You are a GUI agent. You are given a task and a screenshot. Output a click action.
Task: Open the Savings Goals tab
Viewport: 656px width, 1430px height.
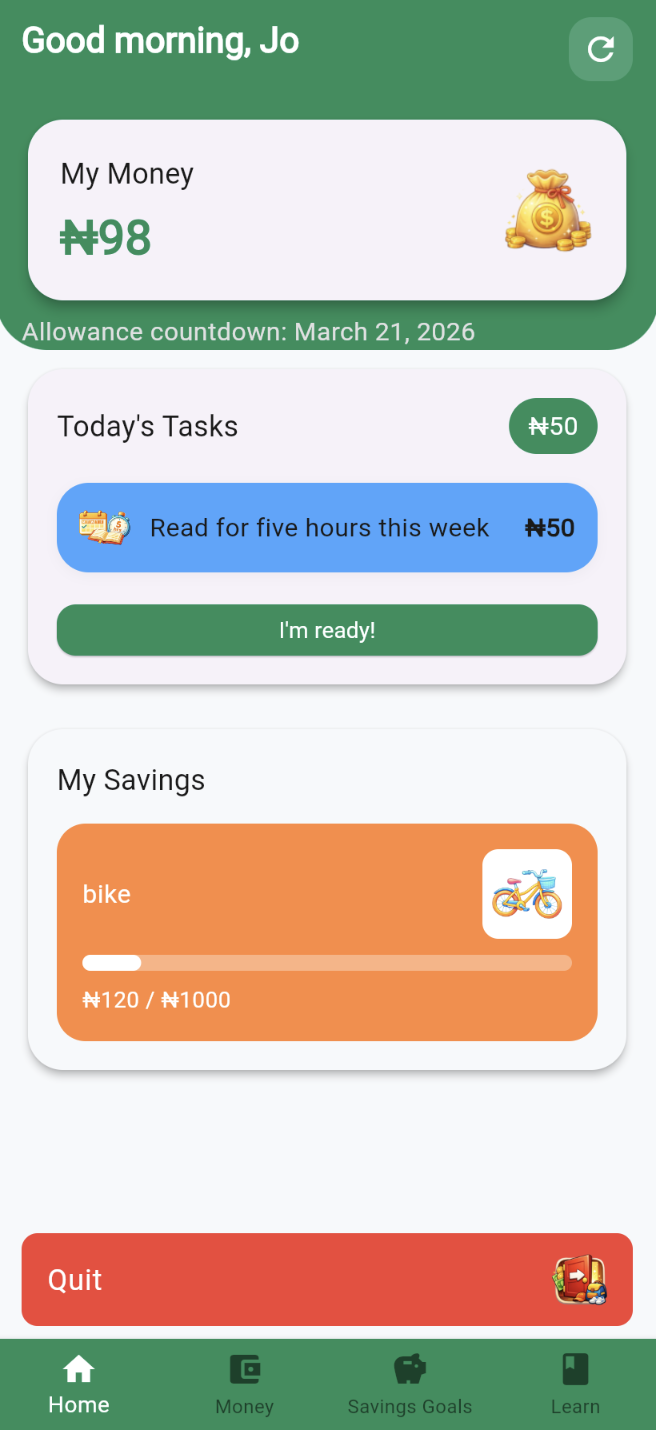point(410,1385)
